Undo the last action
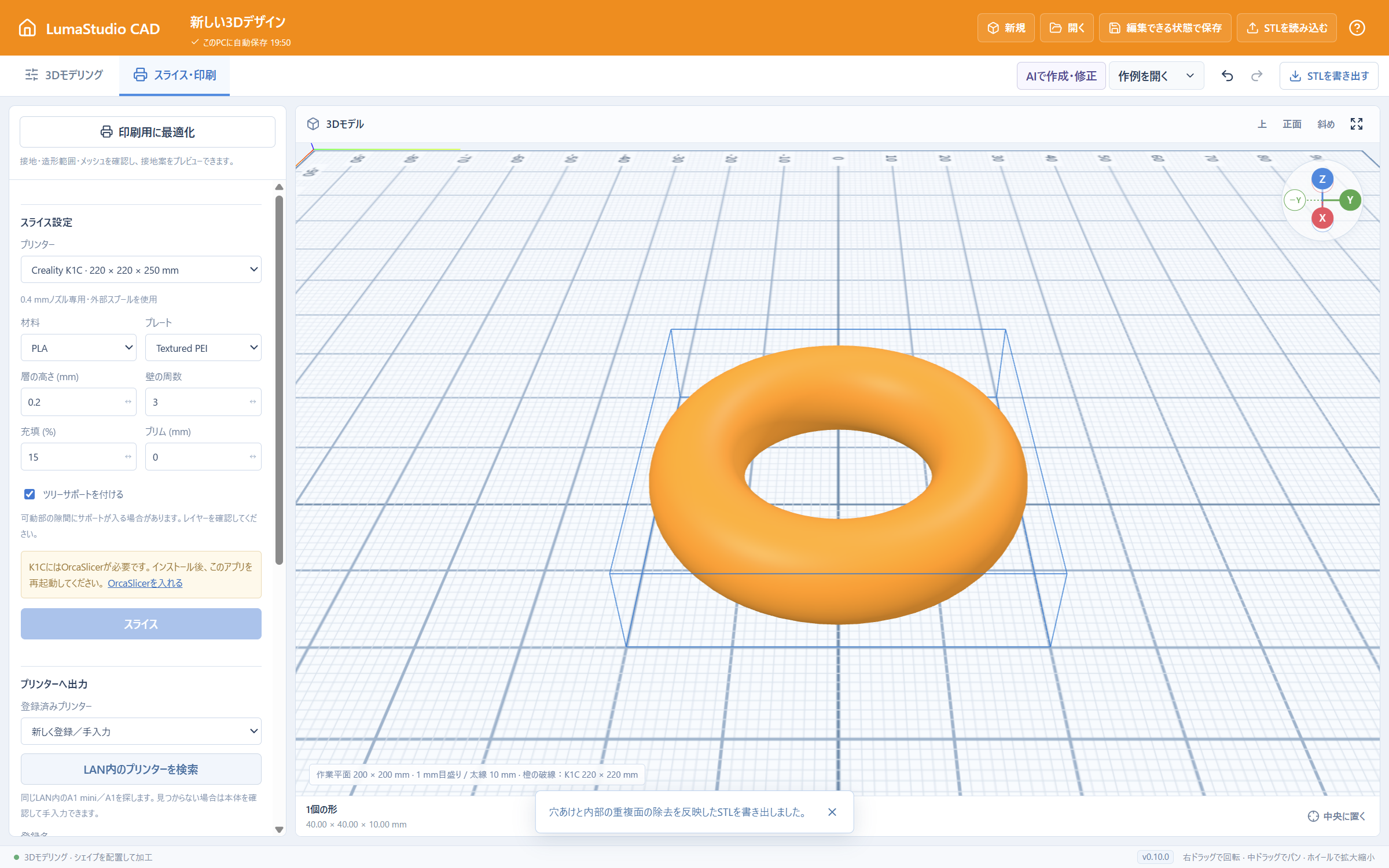This screenshot has width=1389, height=868. coord(1227,76)
